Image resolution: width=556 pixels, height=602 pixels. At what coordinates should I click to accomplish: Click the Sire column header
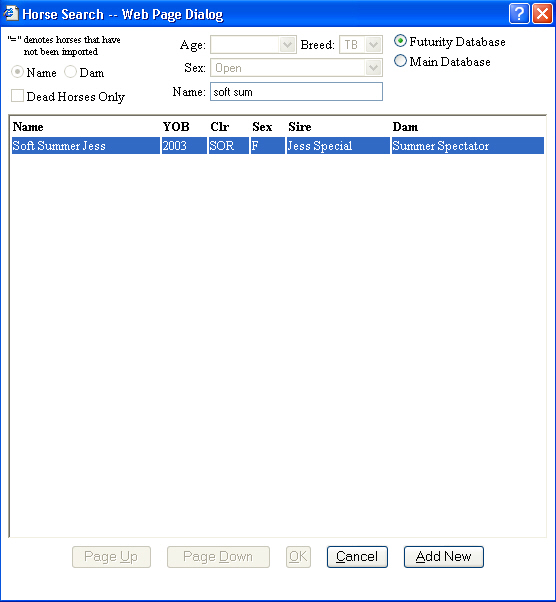click(x=300, y=127)
